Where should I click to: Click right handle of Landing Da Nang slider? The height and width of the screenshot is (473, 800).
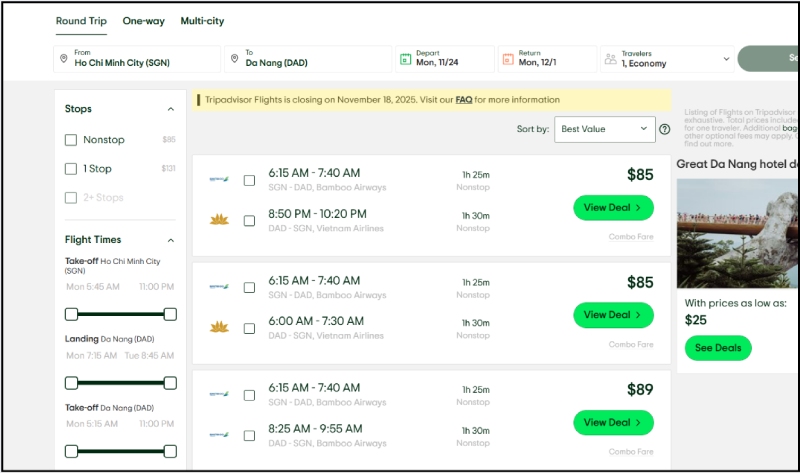(x=170, y=383)
